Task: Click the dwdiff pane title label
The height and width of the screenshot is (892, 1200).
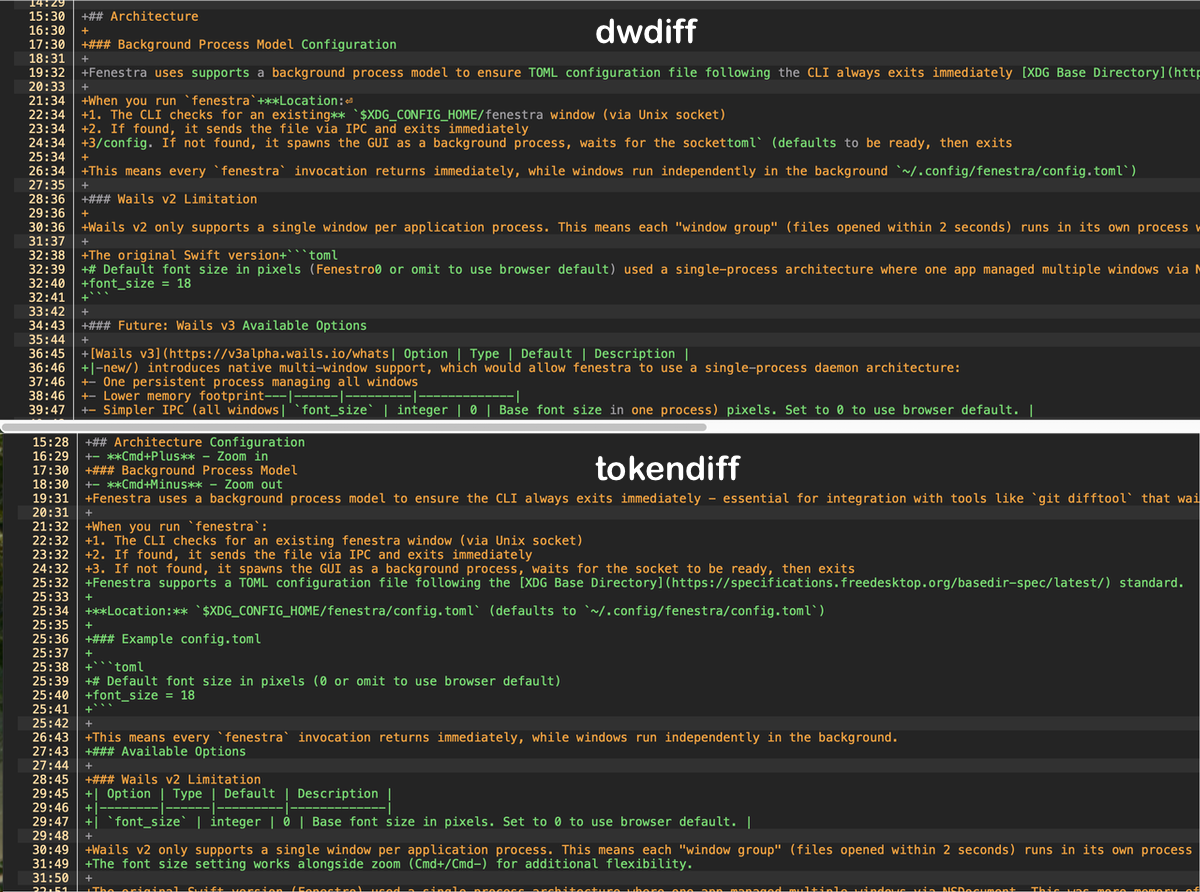Action: tap(645, 31)
